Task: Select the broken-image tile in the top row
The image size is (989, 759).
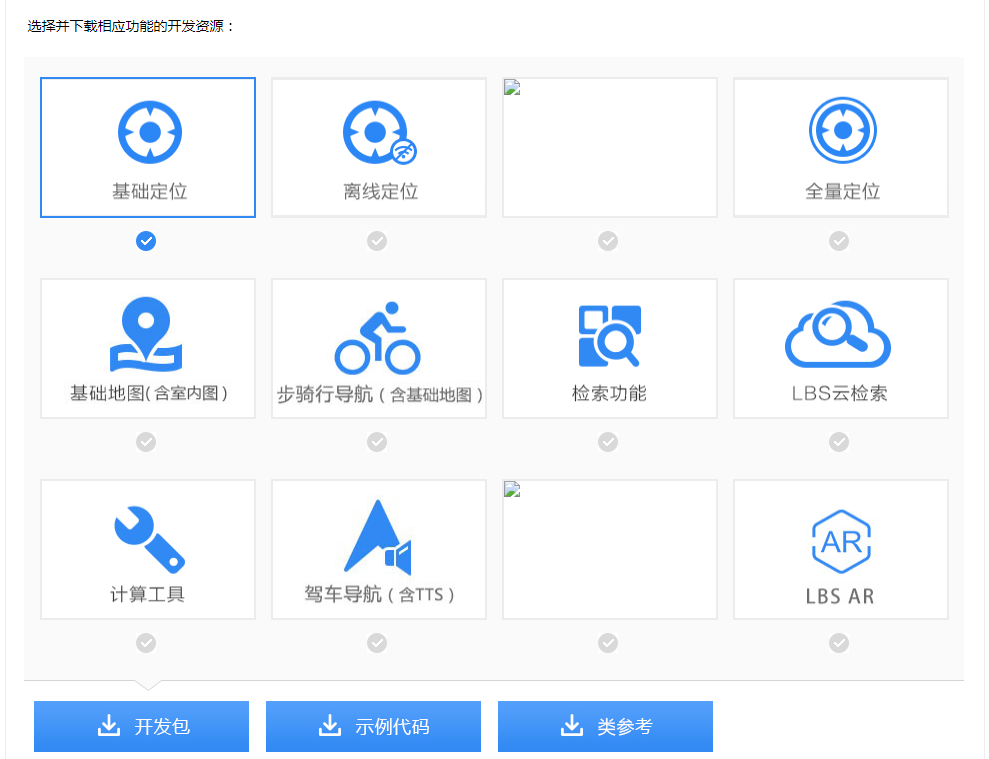Action: pyautogui.click(x=609, y=147)
